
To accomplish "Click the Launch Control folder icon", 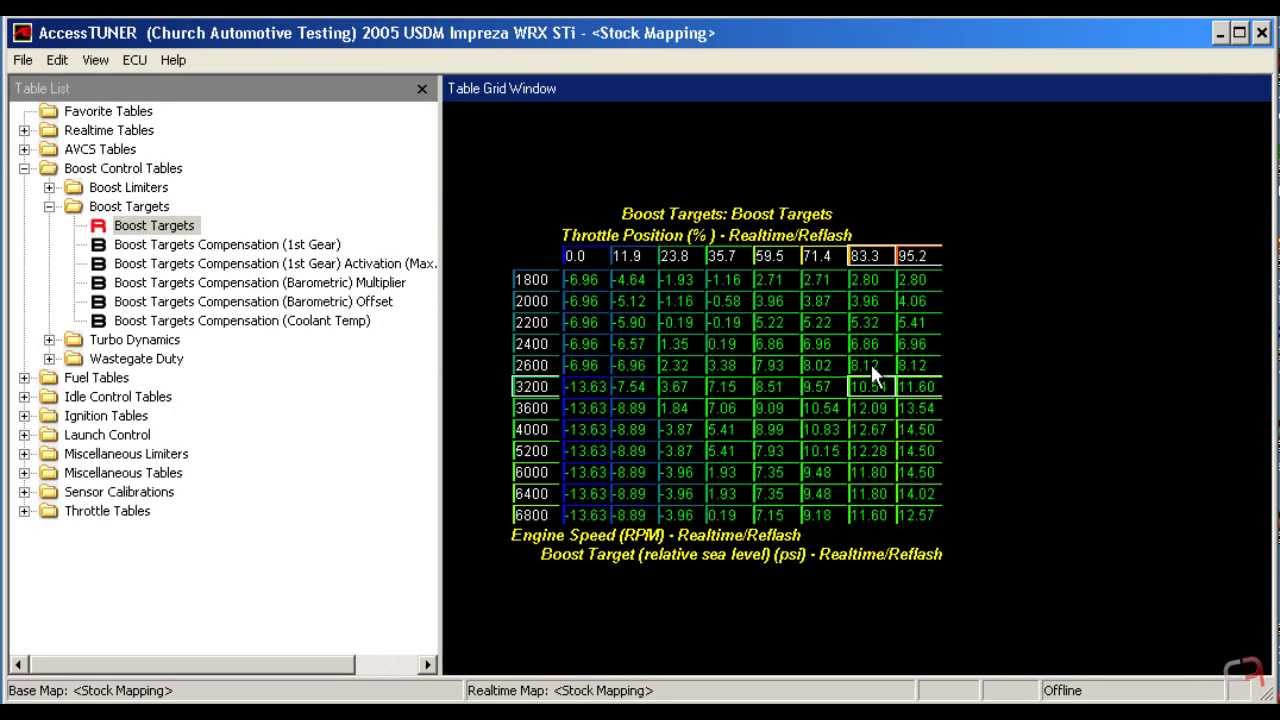I will point(49,434).
